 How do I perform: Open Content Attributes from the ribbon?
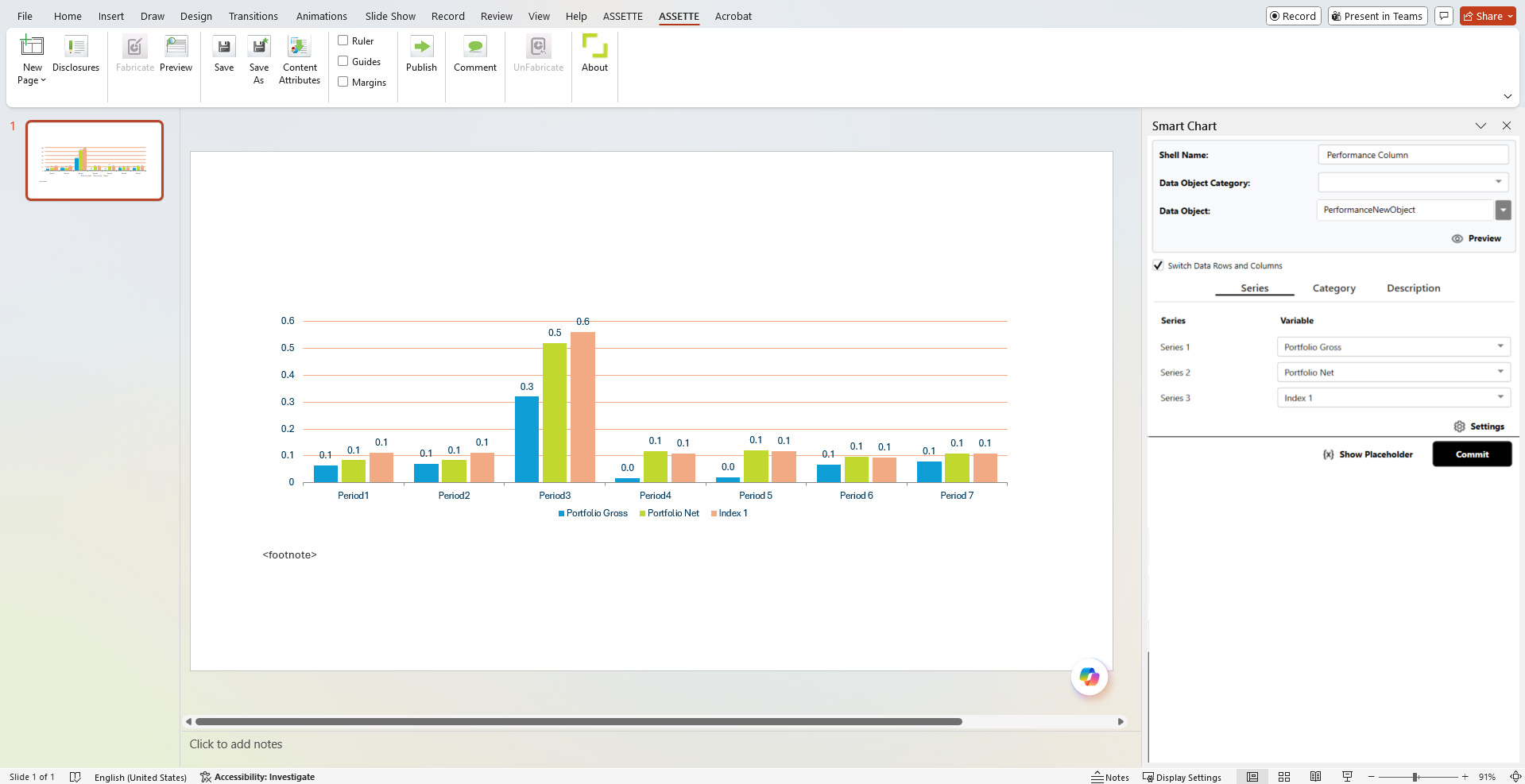click(x=300, y=47)
